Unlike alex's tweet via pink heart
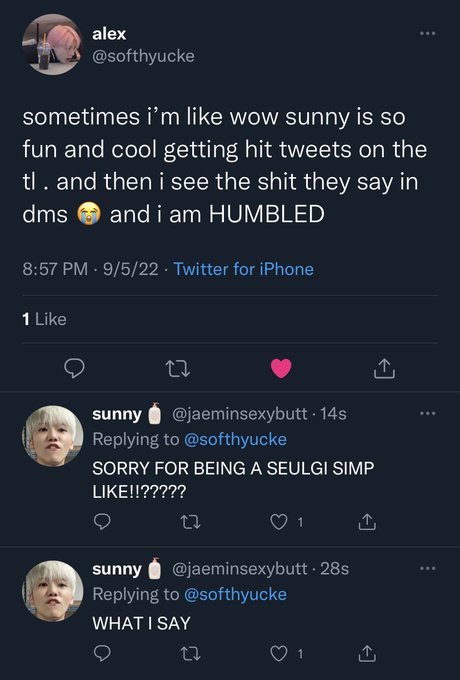This screenshot has height=680, width=460. coord(281,369)
